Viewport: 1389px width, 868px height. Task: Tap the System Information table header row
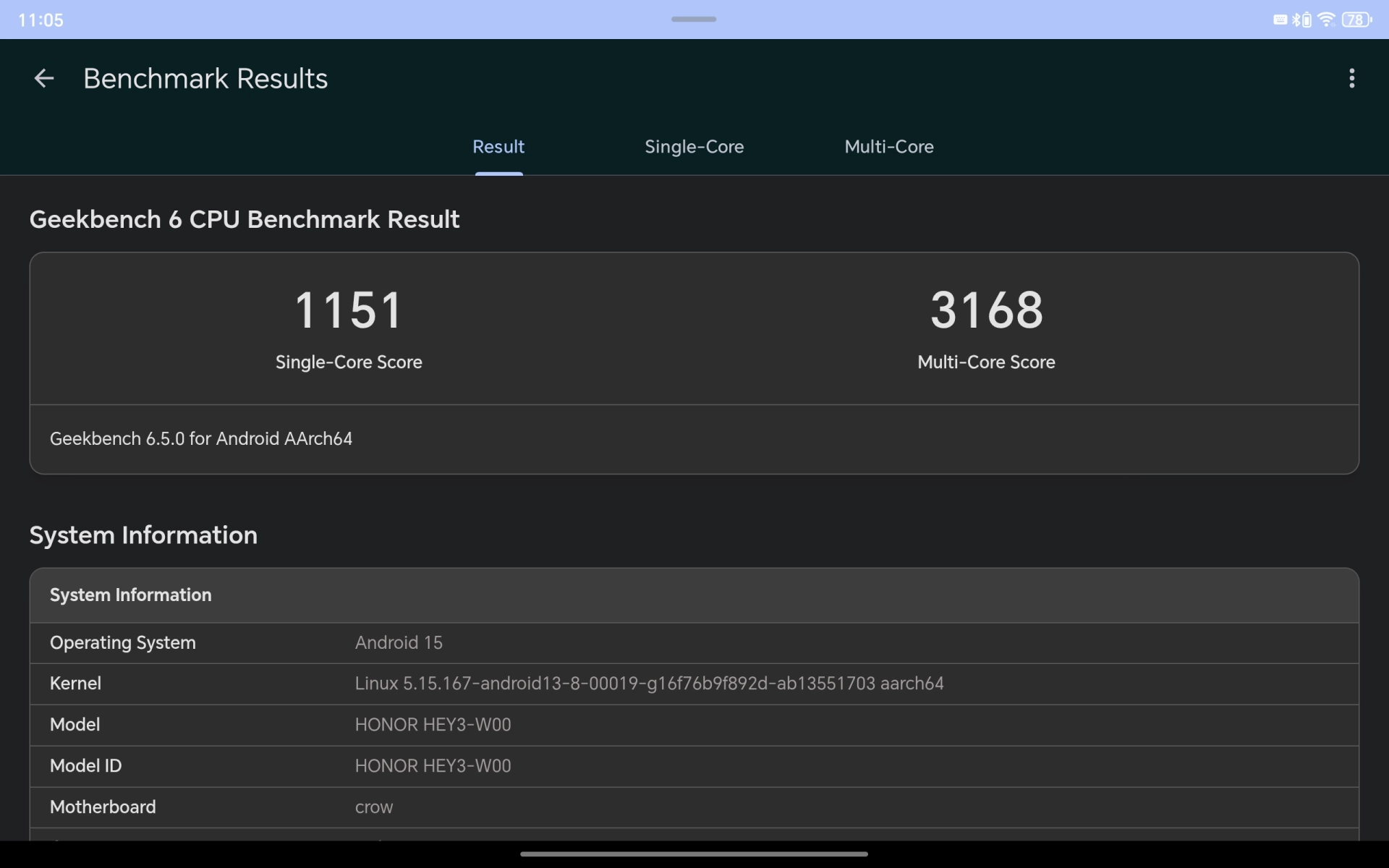pos(694,595)
